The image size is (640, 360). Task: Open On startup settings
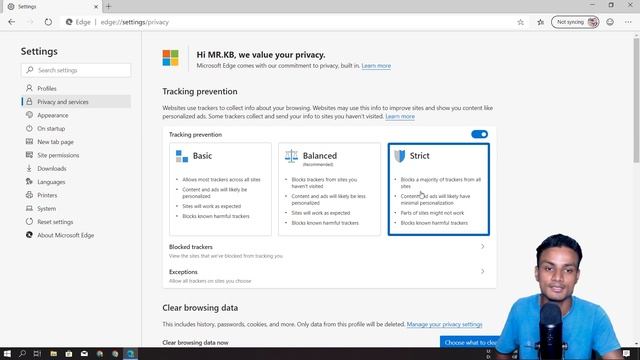[76, 128]
